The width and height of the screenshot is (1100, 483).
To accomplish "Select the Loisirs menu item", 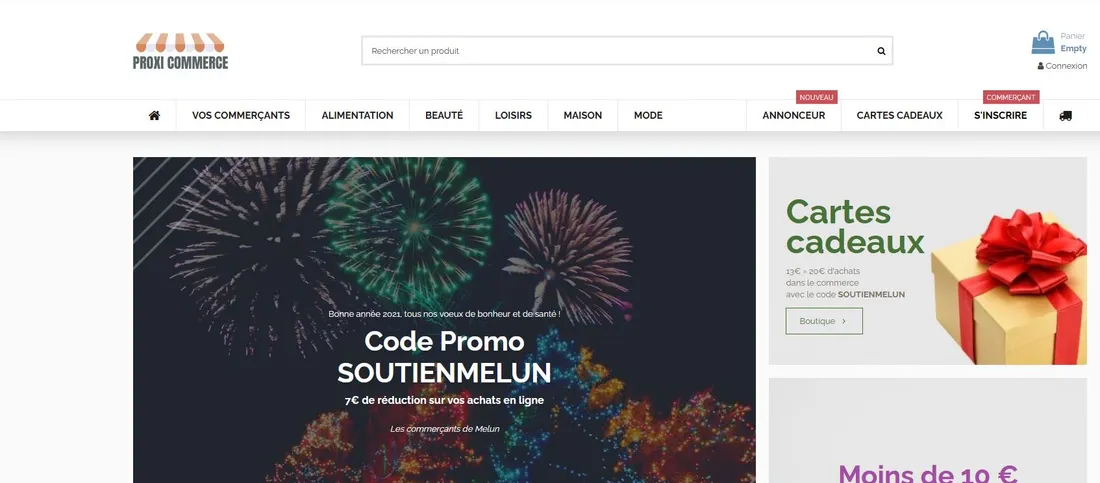I will click(x=513, y=116).
